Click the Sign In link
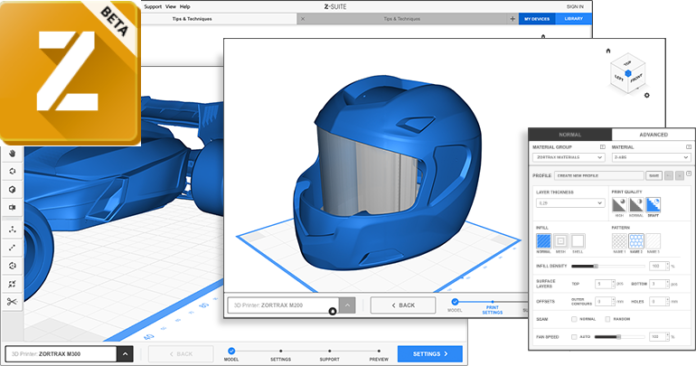This screenshot has width=696, height=366. point(575,7)
